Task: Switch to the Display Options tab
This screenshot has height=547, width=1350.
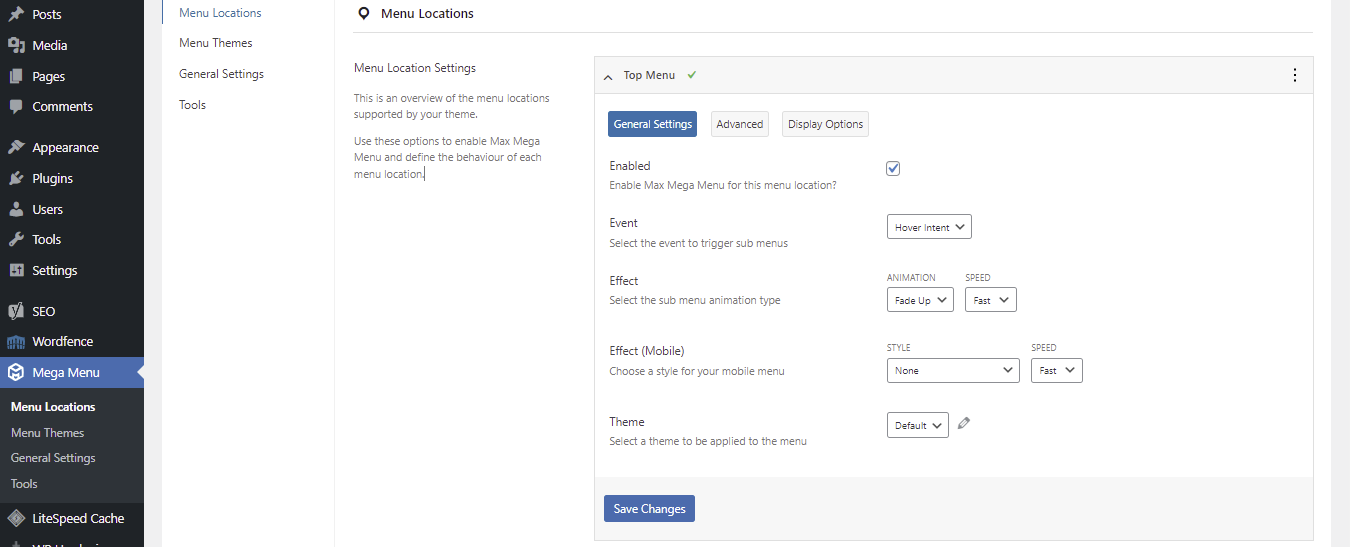Action: coord(825,124)
